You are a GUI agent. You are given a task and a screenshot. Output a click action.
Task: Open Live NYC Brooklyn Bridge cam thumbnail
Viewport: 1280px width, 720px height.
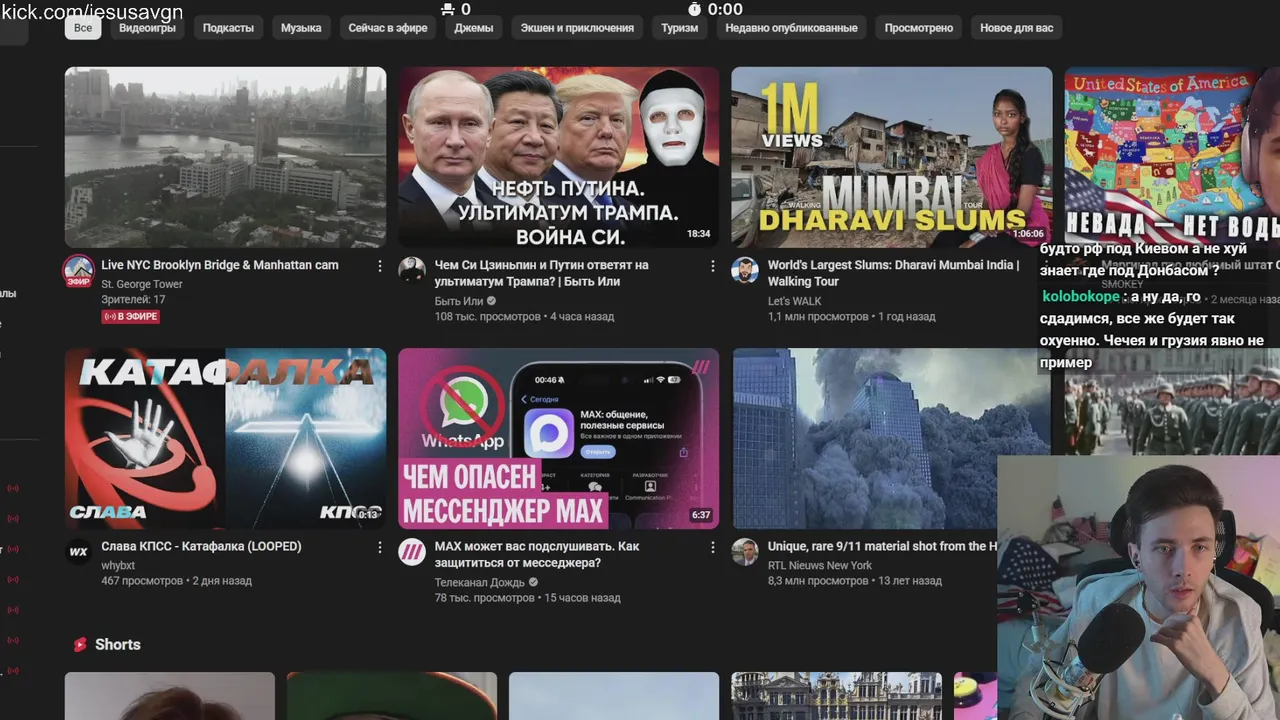(x=225, y=157)
